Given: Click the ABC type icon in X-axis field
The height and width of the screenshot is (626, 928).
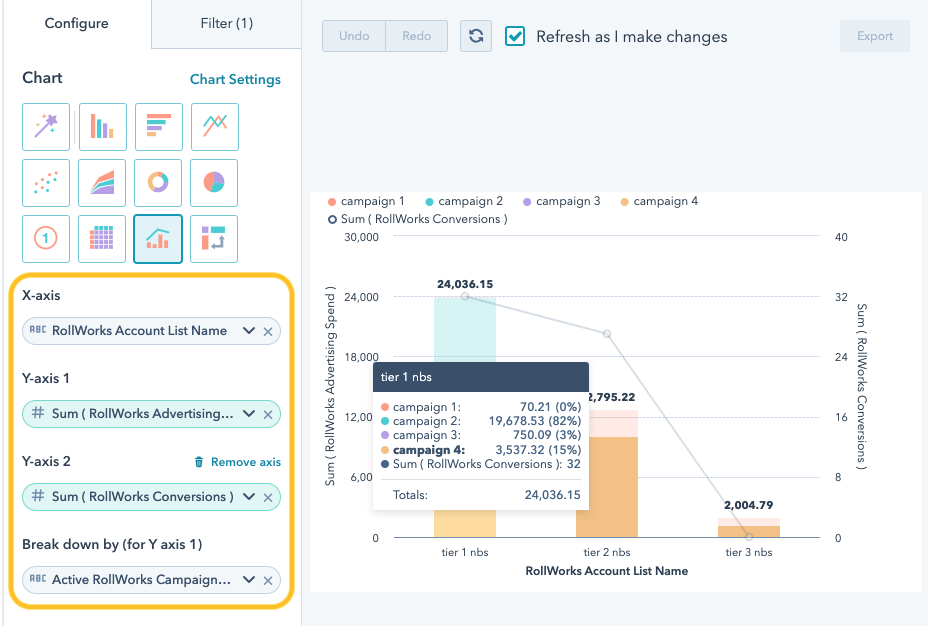Looking at the screenshot, I should click(x=38, y=330).
